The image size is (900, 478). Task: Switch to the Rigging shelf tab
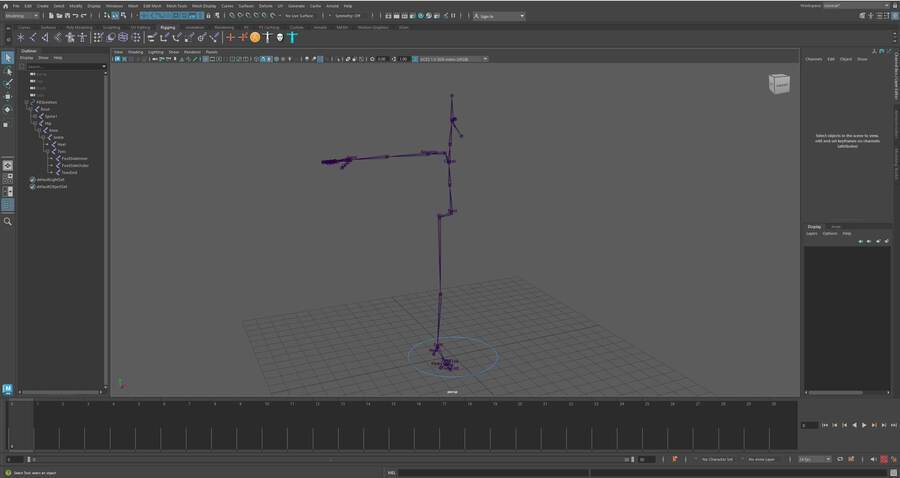coord(168,27)
